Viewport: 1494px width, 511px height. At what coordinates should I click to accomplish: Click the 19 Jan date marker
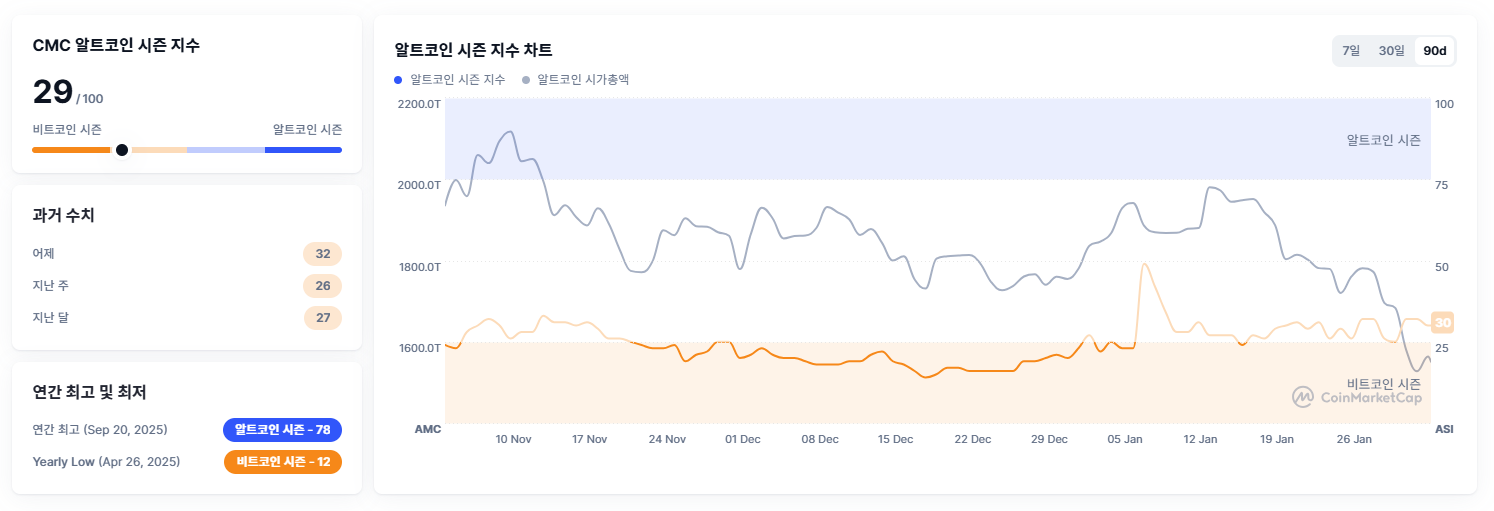(1277, 439)
